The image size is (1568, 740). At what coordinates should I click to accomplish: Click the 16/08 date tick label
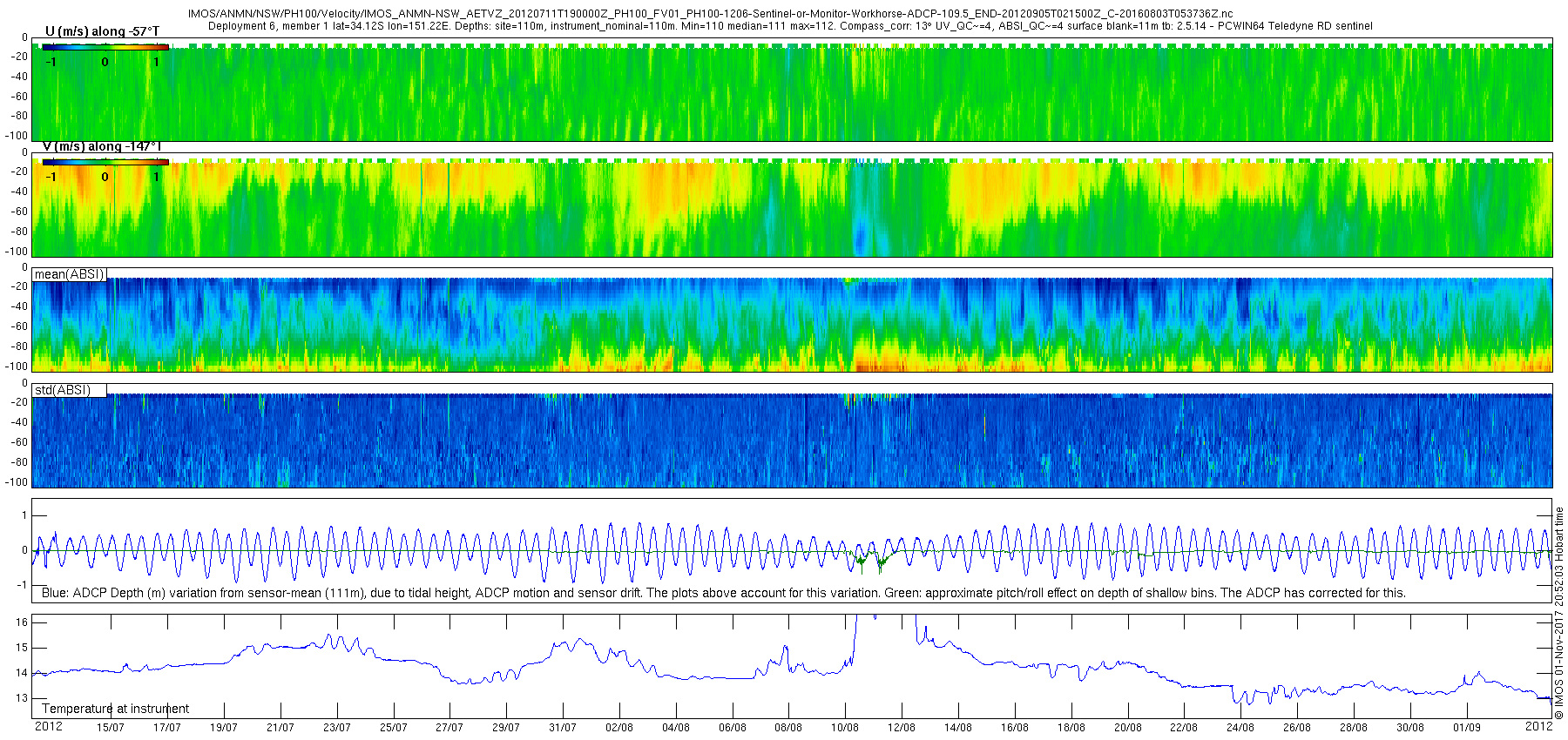coord(1014,728)
